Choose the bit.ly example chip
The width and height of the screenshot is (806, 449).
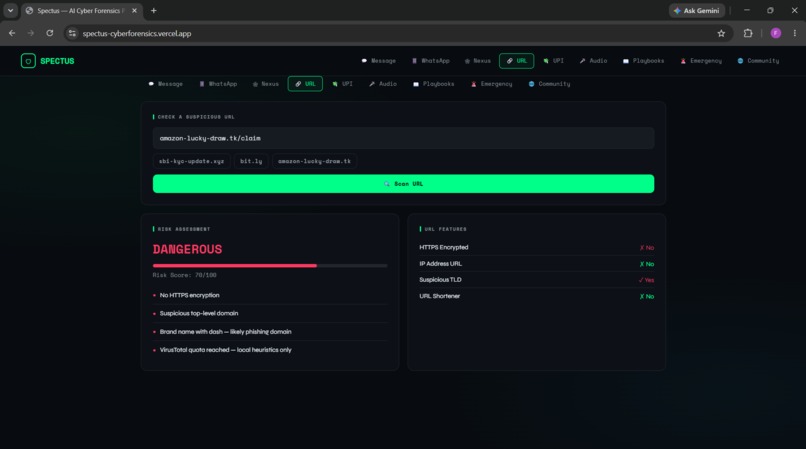pyautogui.click(x=251, y=161)
